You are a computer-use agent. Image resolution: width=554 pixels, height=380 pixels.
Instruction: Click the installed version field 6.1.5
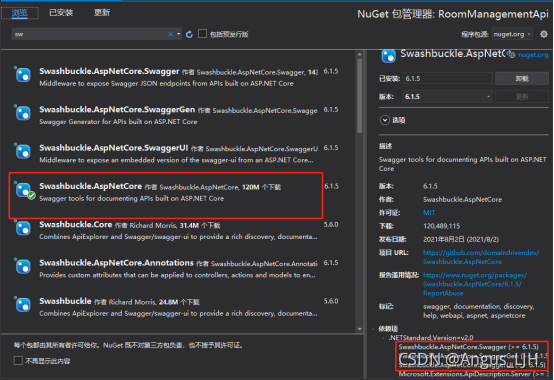click(x=447, y=78)
